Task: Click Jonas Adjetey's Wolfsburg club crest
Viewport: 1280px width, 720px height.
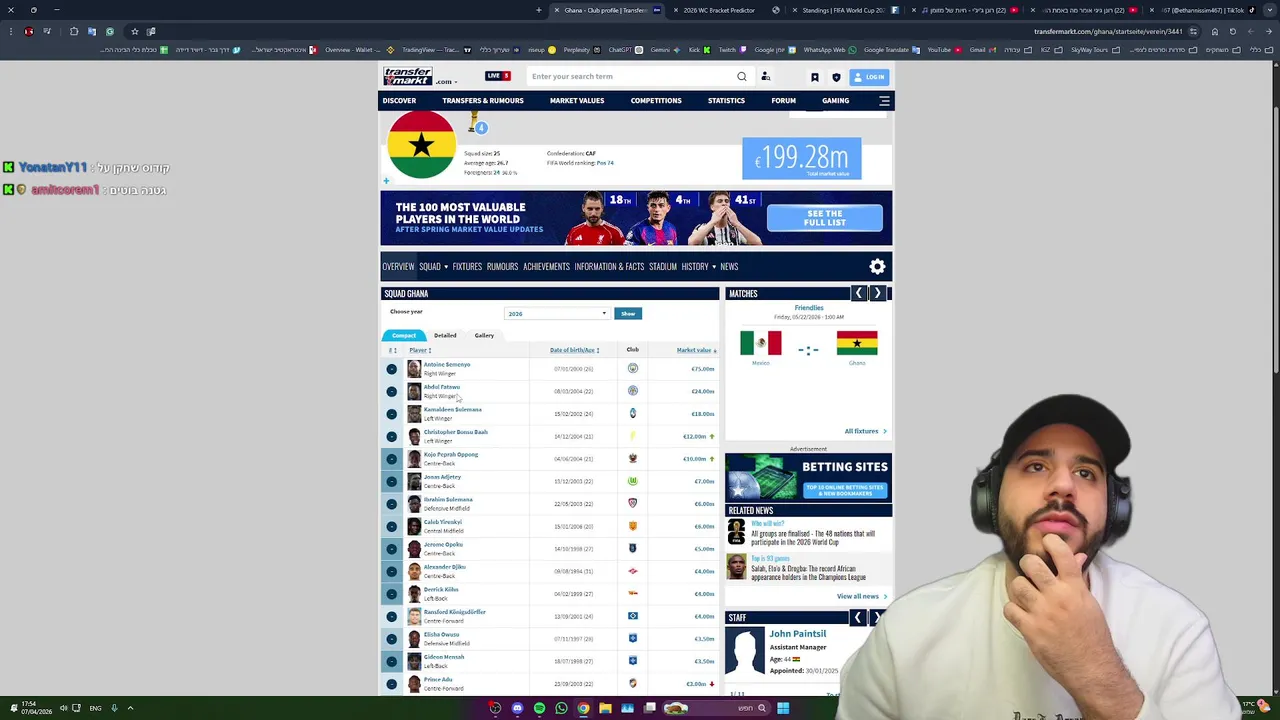Action: coord(632,481)
